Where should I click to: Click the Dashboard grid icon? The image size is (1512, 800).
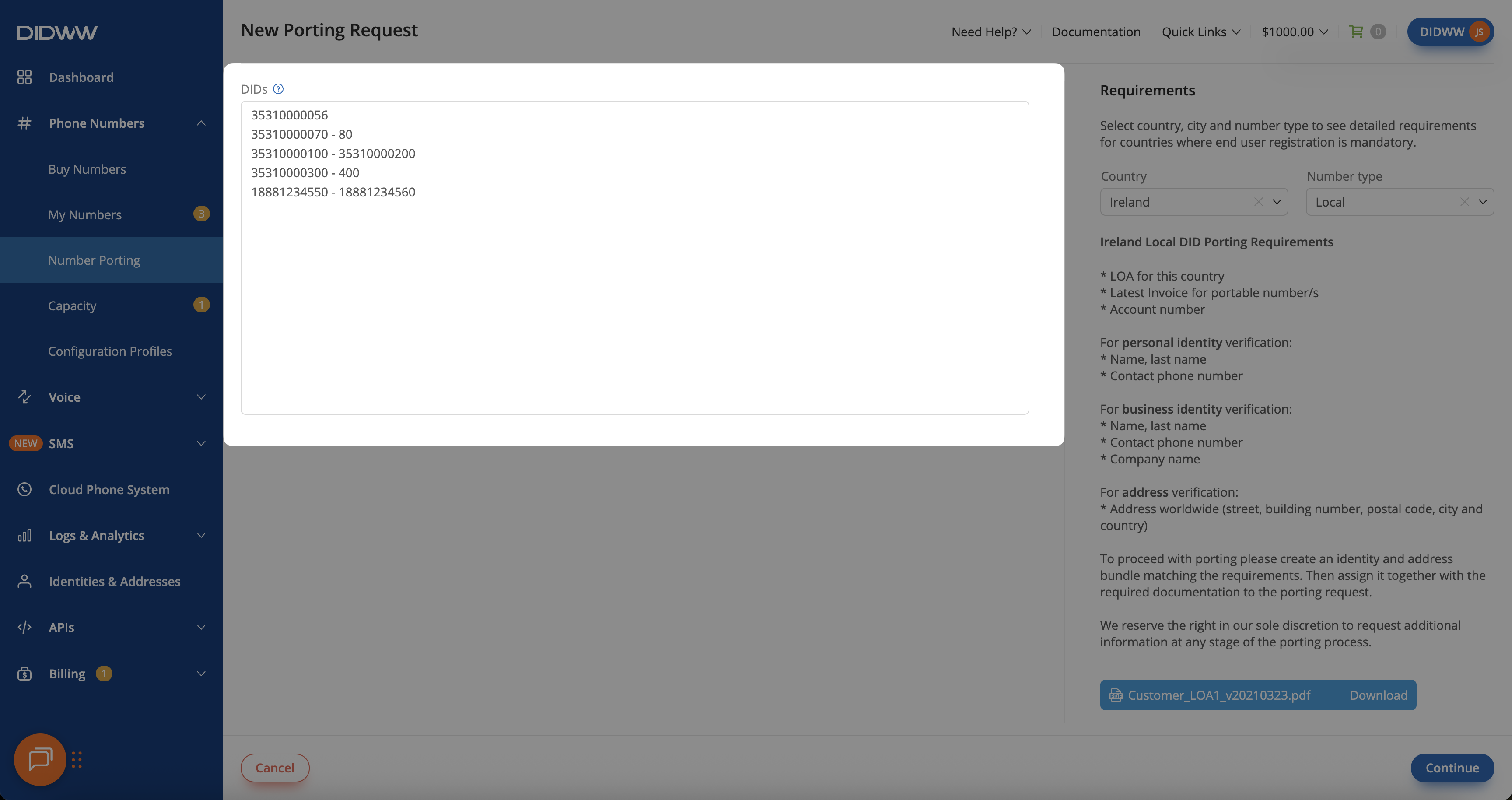pos(24,77)
